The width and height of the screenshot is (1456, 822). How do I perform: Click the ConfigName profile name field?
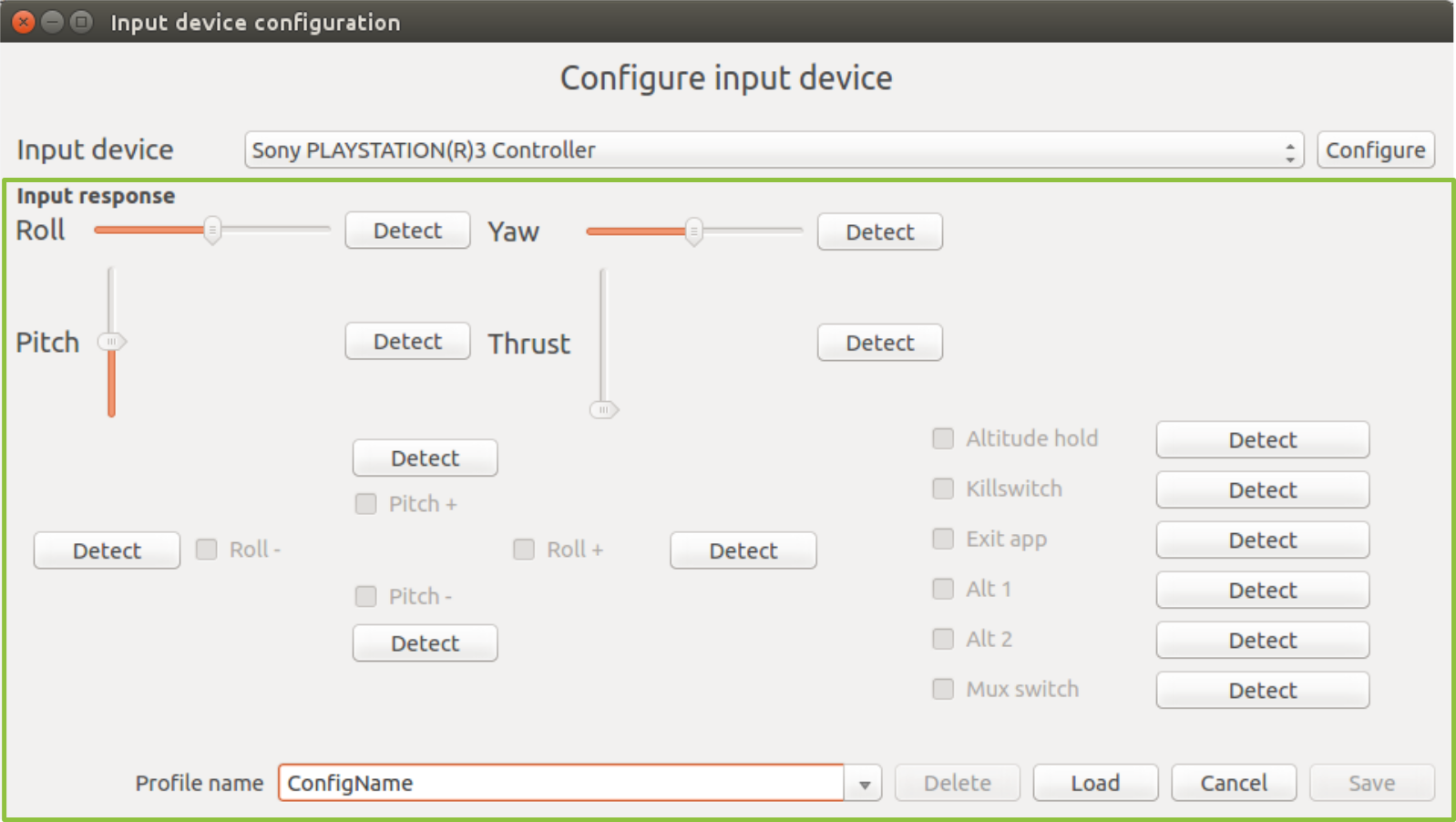point(565,782)
